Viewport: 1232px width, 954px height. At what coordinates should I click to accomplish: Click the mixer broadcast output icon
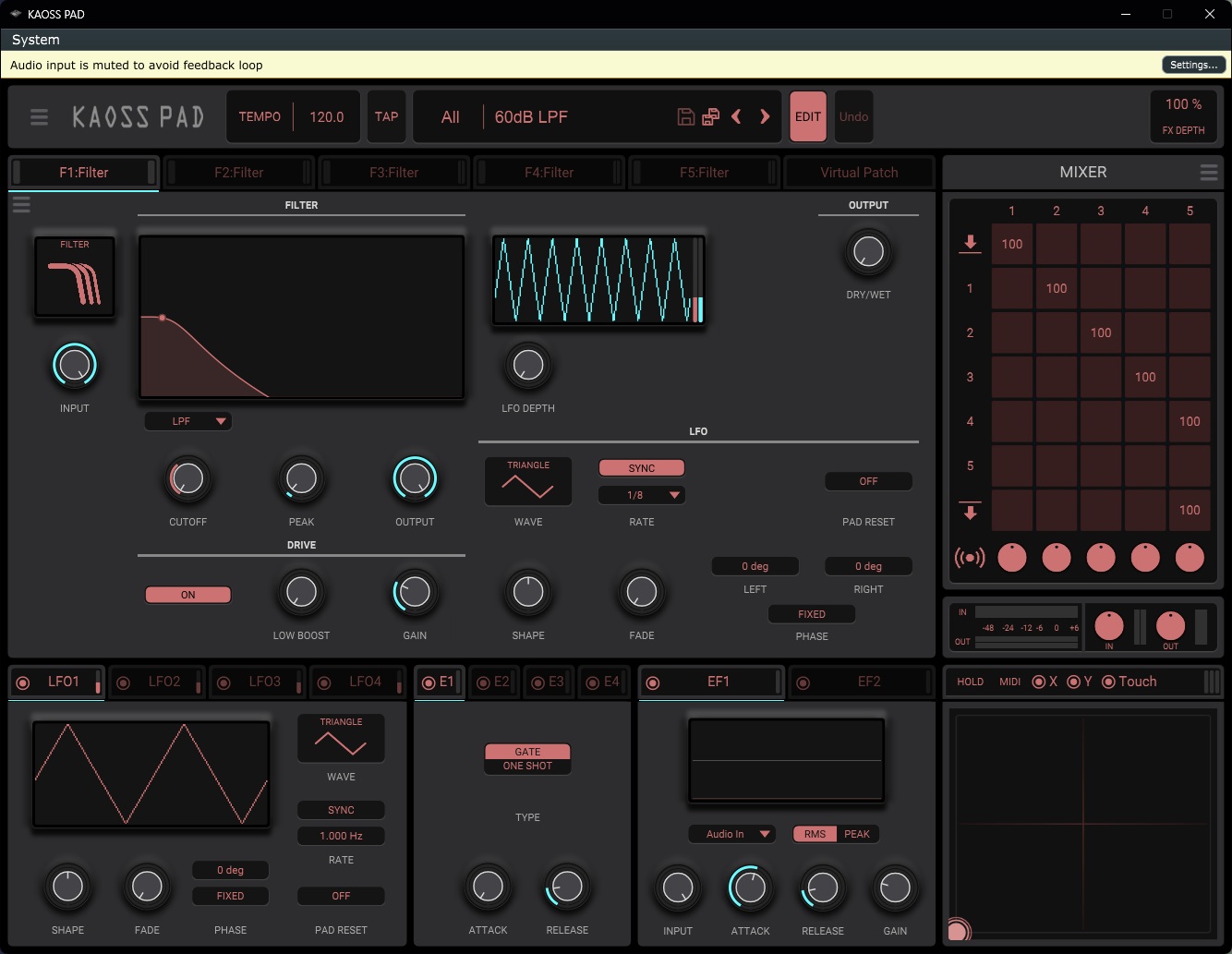(x=970, y=558)
